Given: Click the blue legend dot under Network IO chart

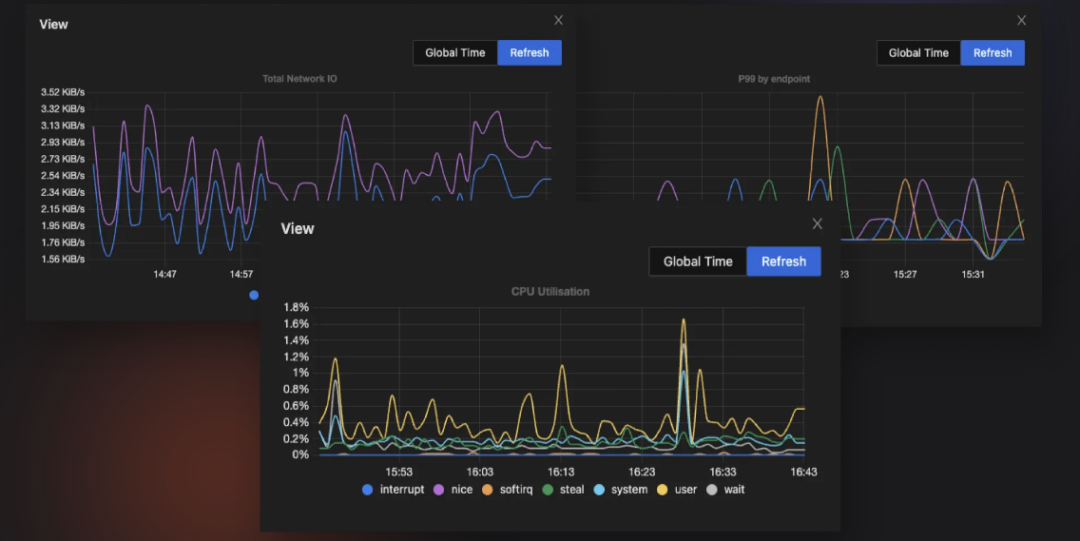Looking at the screenshot, I should (x=254, y=295).
